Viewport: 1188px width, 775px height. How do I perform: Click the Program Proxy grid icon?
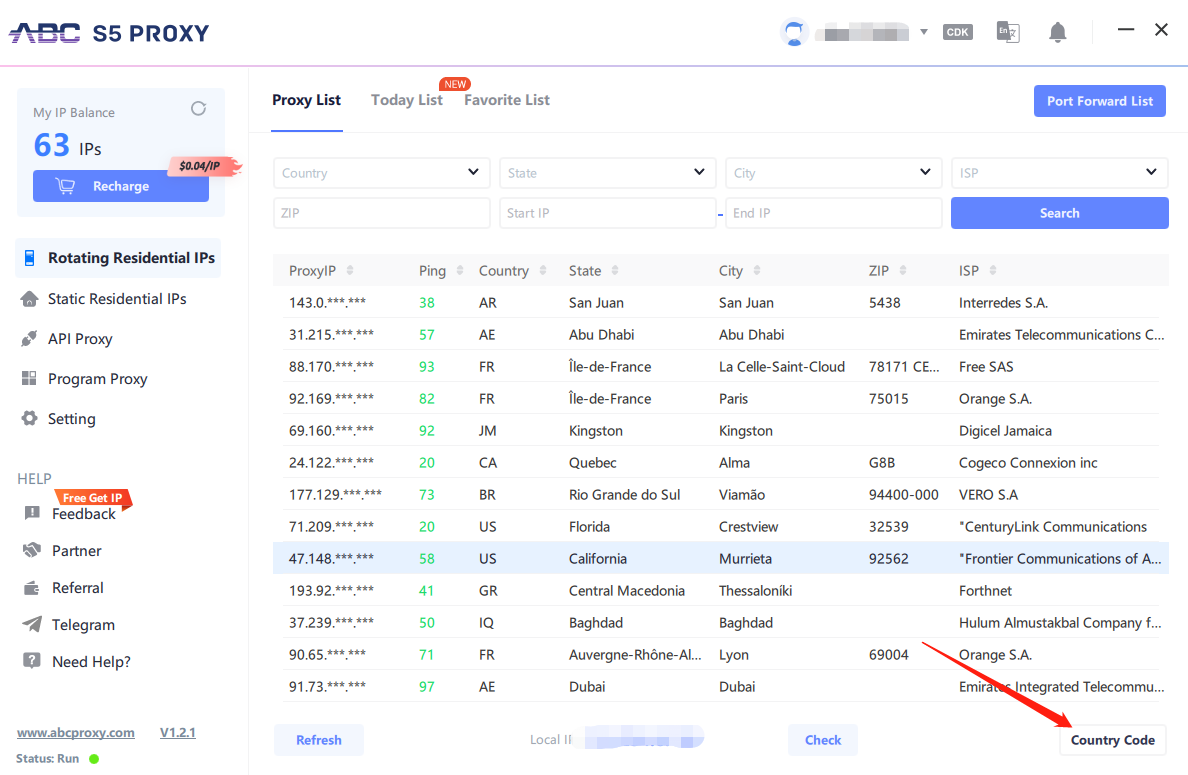tap(29, 378)
